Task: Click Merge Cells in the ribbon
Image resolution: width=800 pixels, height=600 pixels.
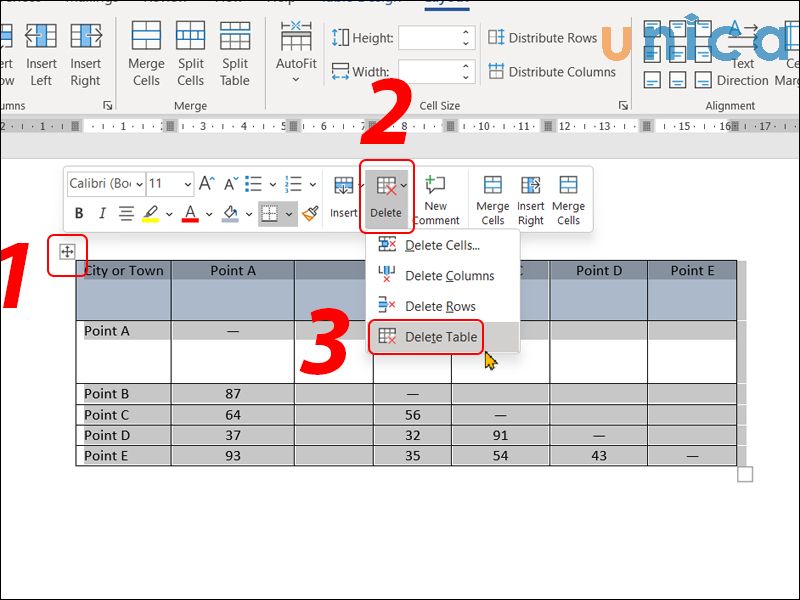Action: (x=146, y=54)
